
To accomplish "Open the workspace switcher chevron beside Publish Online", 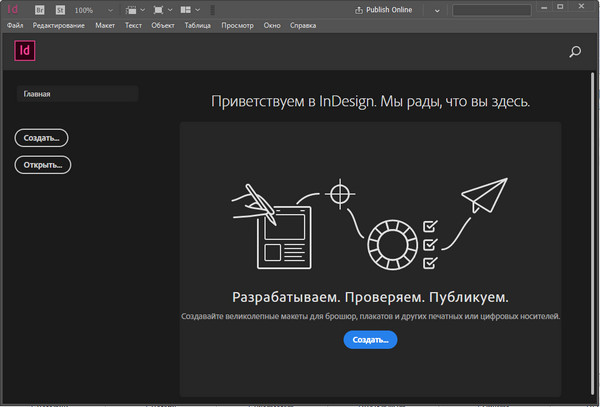I will point(436,10).
